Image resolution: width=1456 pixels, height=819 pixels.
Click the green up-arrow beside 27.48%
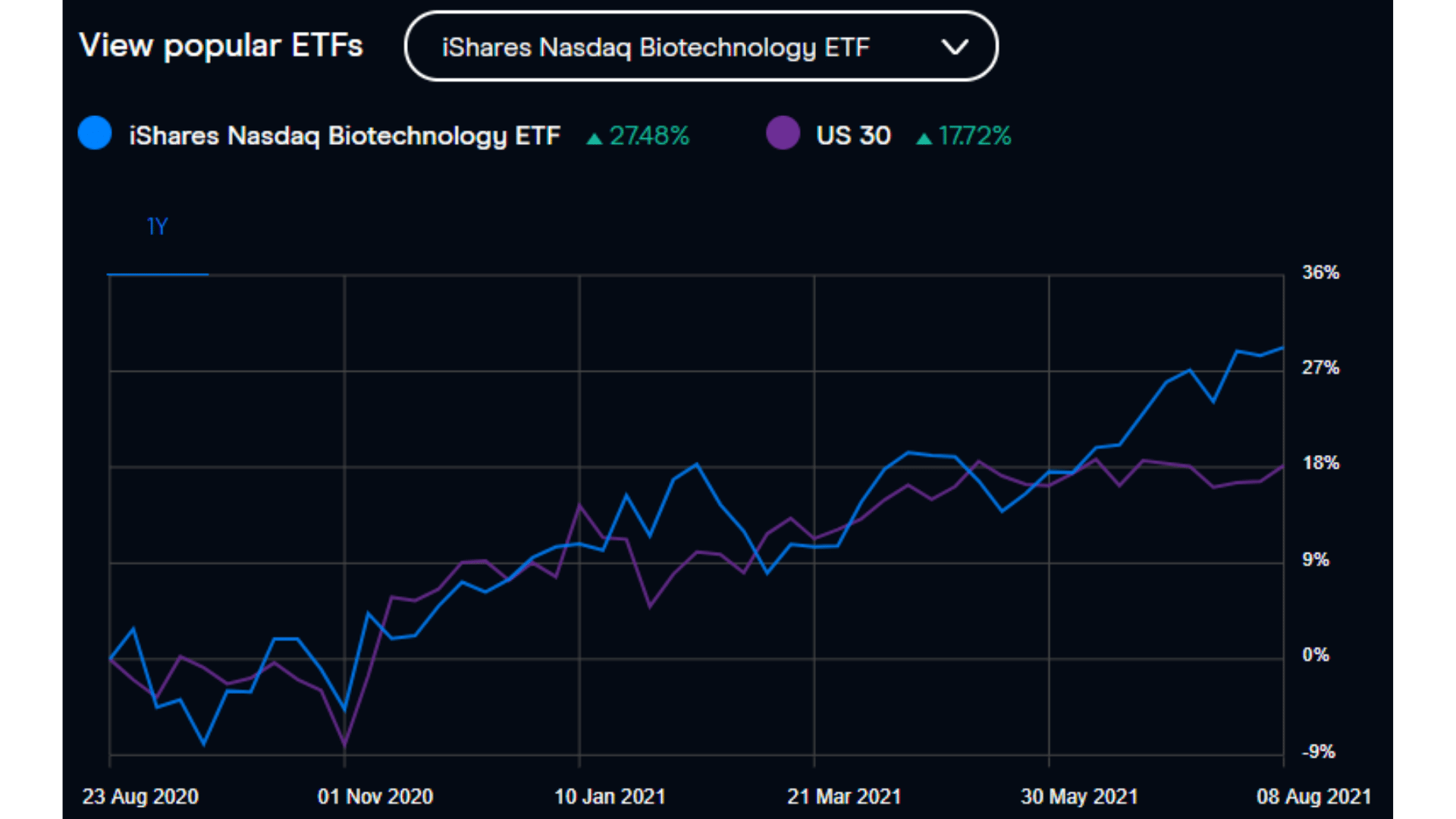point(595,136)
